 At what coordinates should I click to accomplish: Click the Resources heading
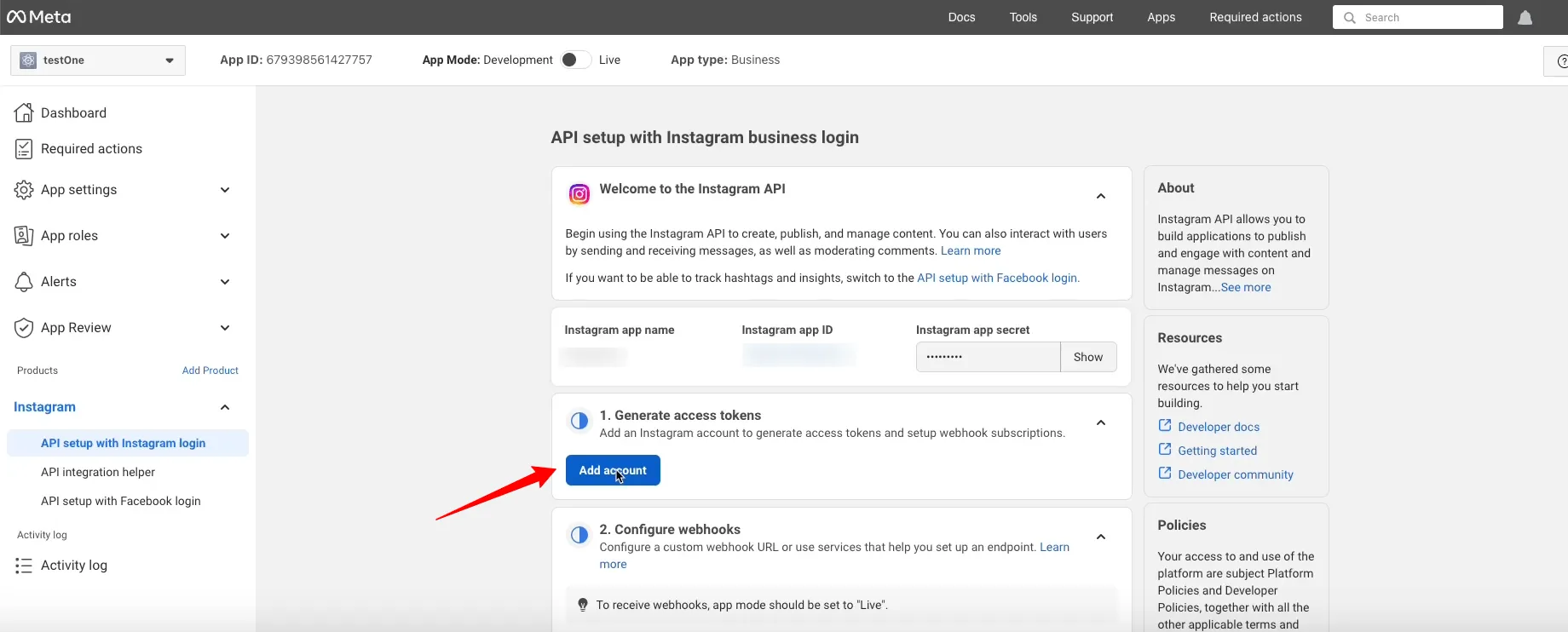click(x=1190, y=337)
